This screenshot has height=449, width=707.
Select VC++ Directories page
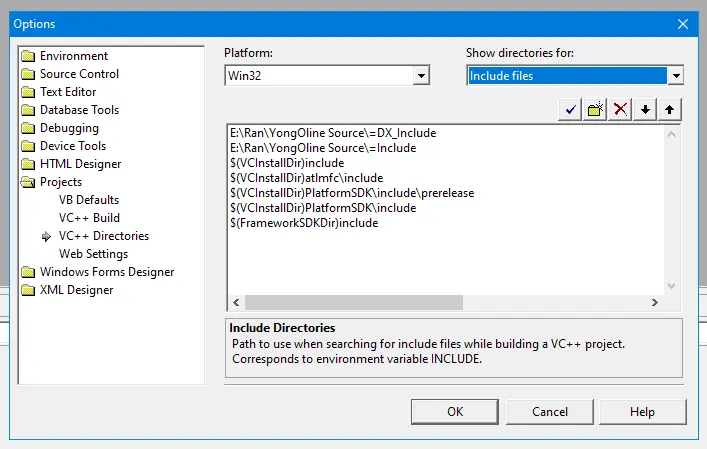(104, 236)
